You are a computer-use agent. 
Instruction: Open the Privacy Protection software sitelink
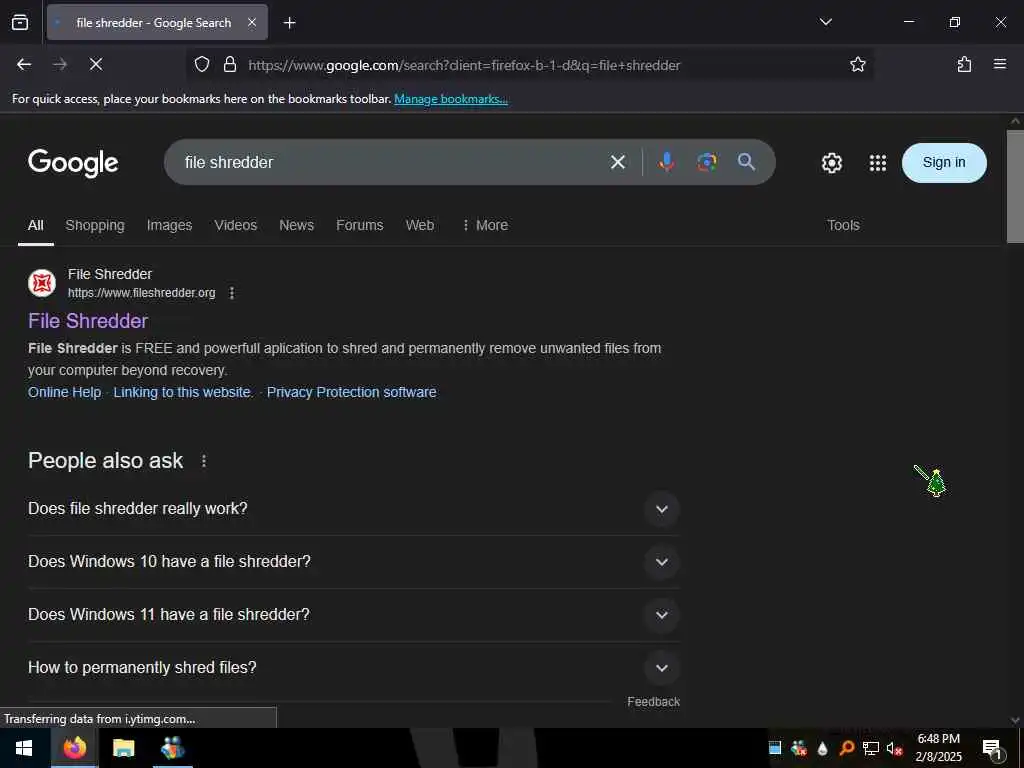(351, 392)
